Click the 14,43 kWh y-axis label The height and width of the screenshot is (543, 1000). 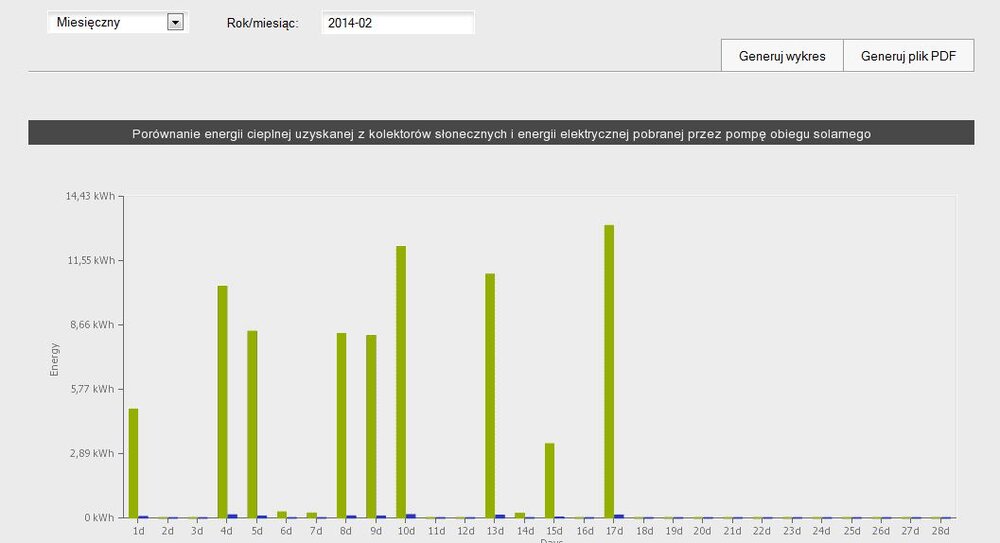[90, 196]
